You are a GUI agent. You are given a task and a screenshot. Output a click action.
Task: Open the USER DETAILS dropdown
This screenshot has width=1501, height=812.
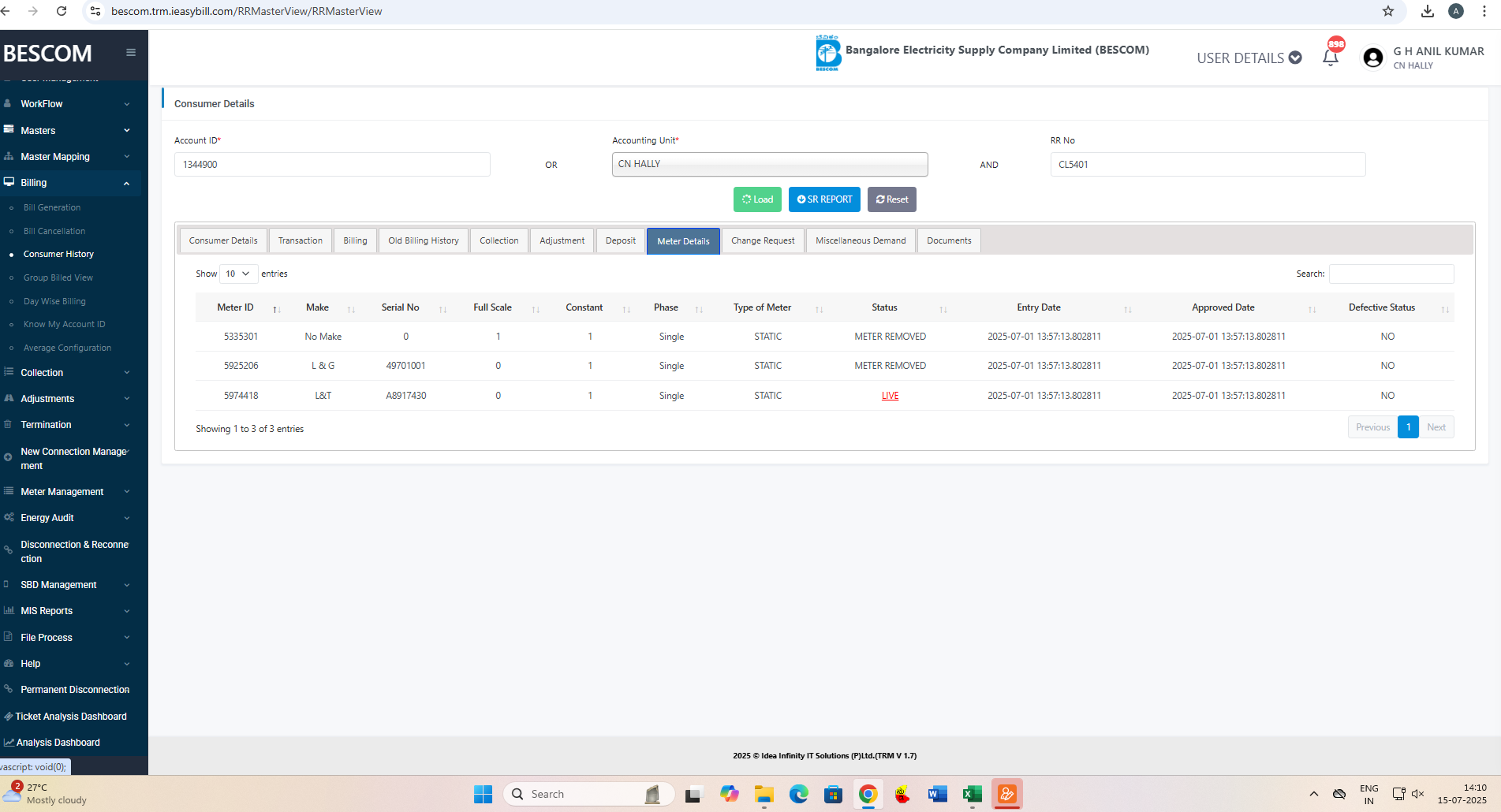[x=1249, y=58]
